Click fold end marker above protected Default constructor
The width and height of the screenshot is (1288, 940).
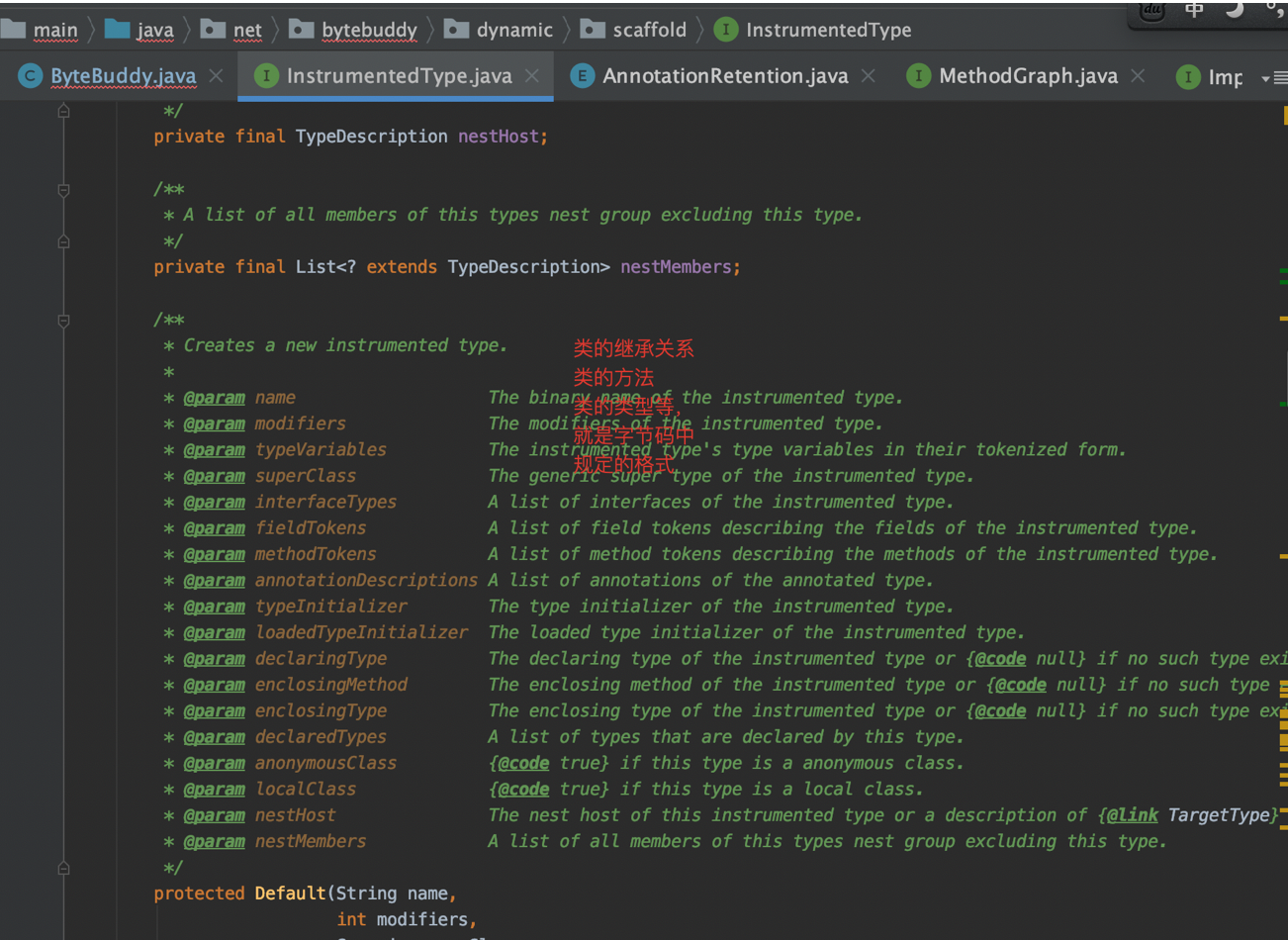pyautogui.click(x=63, y=868)
